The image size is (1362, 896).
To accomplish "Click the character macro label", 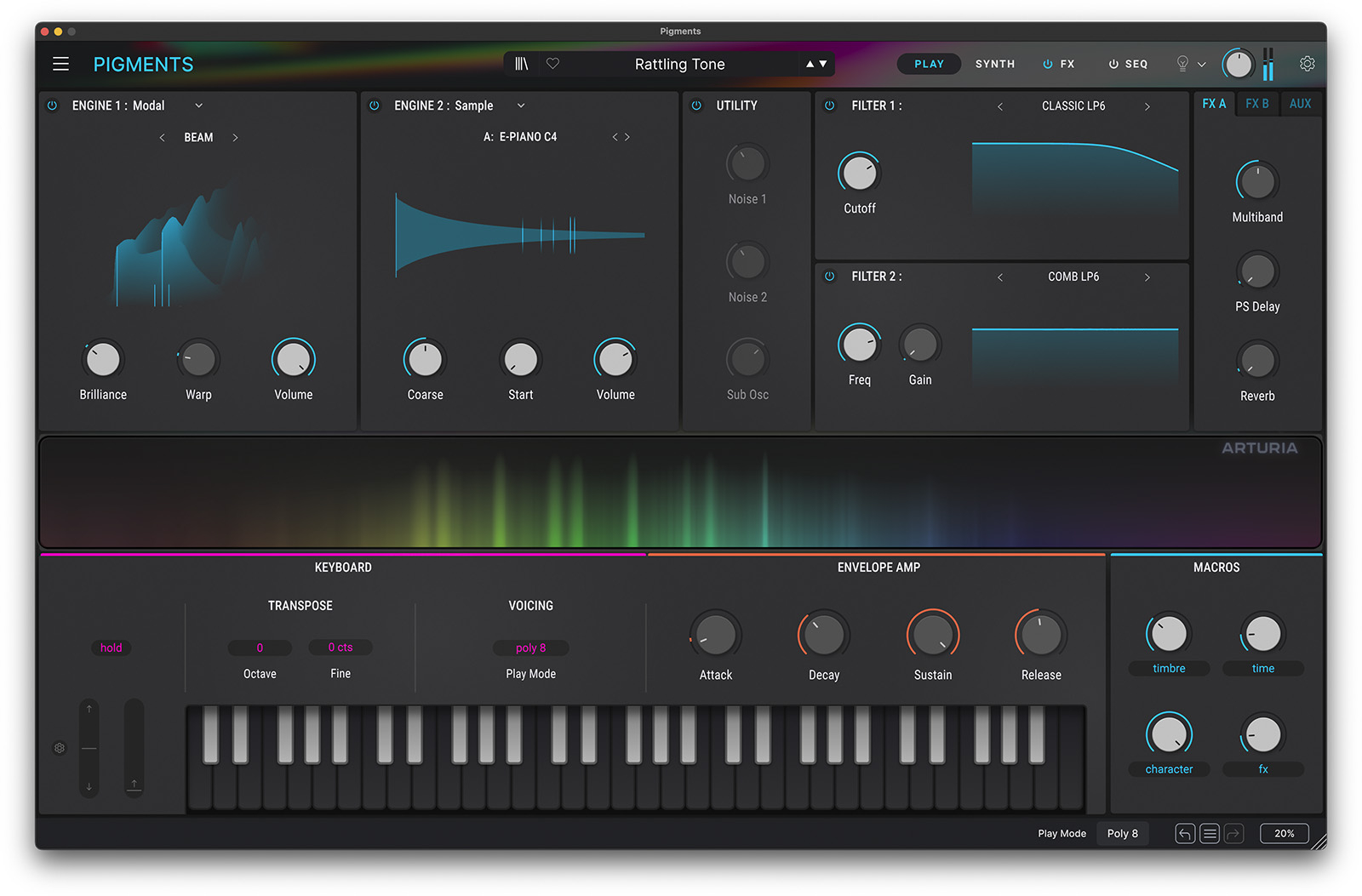I will (1169, 769).
